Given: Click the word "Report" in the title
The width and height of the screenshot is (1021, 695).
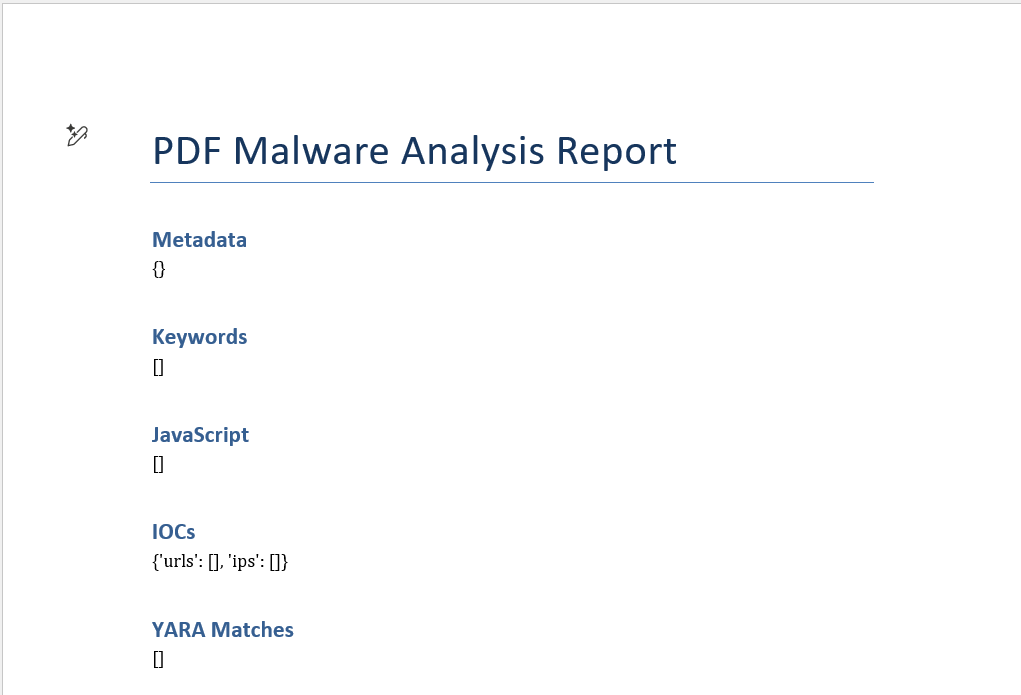Looking at the screenshot, I should (616, 151).
